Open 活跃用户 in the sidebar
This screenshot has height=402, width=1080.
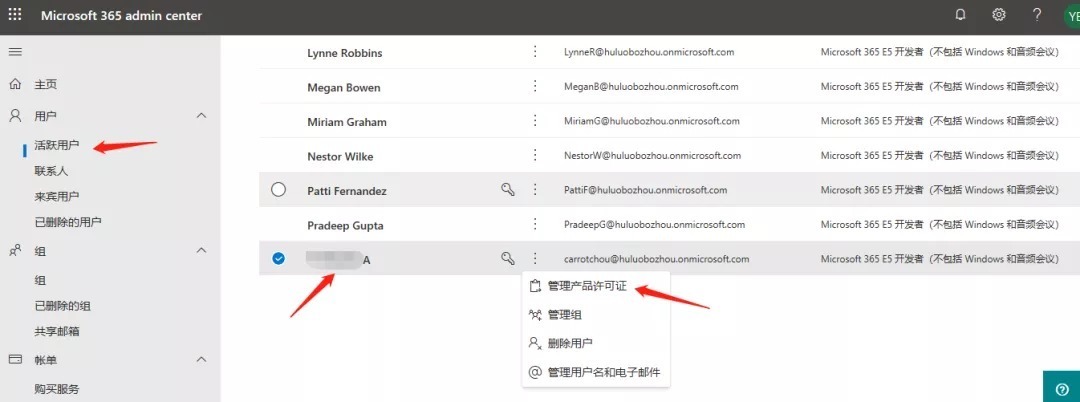(56, 145)
